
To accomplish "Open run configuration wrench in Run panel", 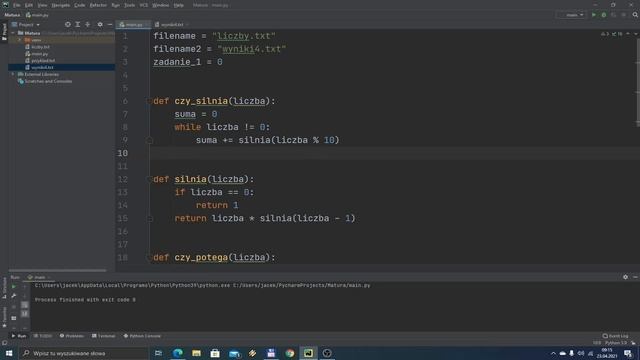I will coord(14,296).
